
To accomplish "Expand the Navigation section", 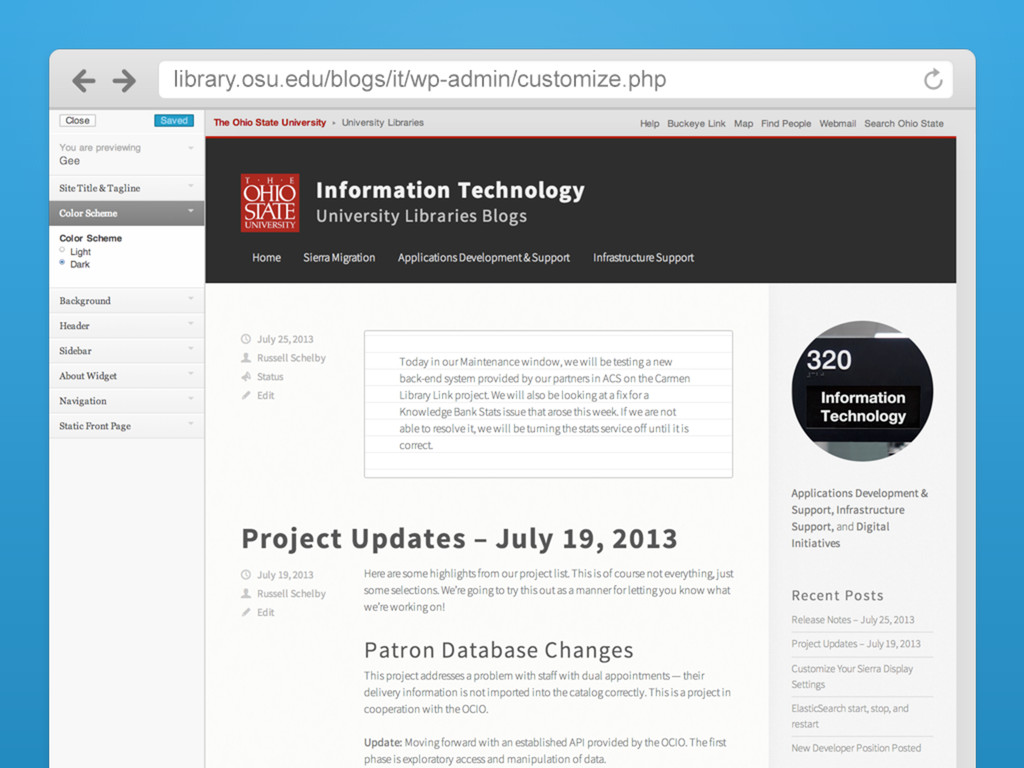I will 127,400.
